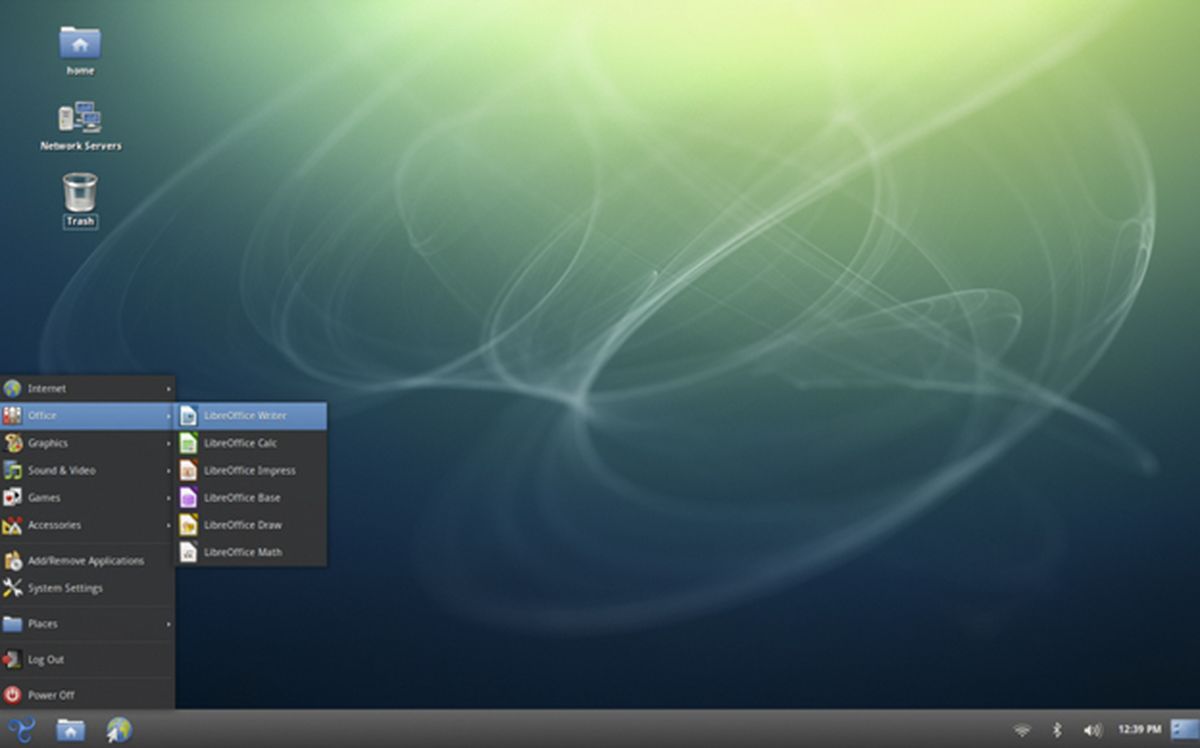Launch LibreOffice Writer from the submenu
Viewport: 1200px width, 748px height.
[244, 416]
